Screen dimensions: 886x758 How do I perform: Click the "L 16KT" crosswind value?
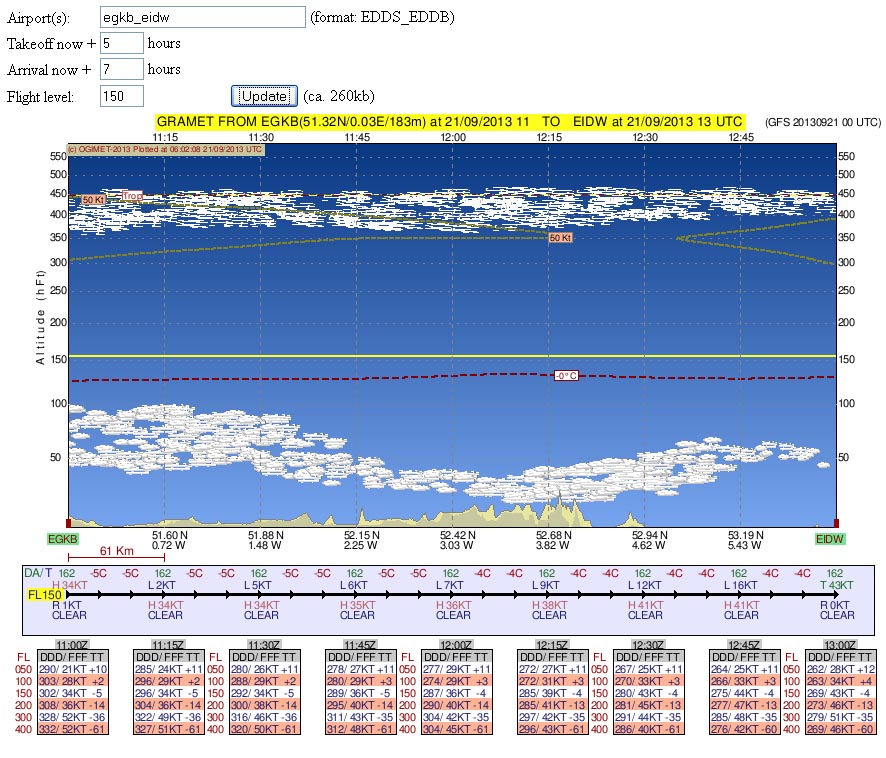[741, 585]
